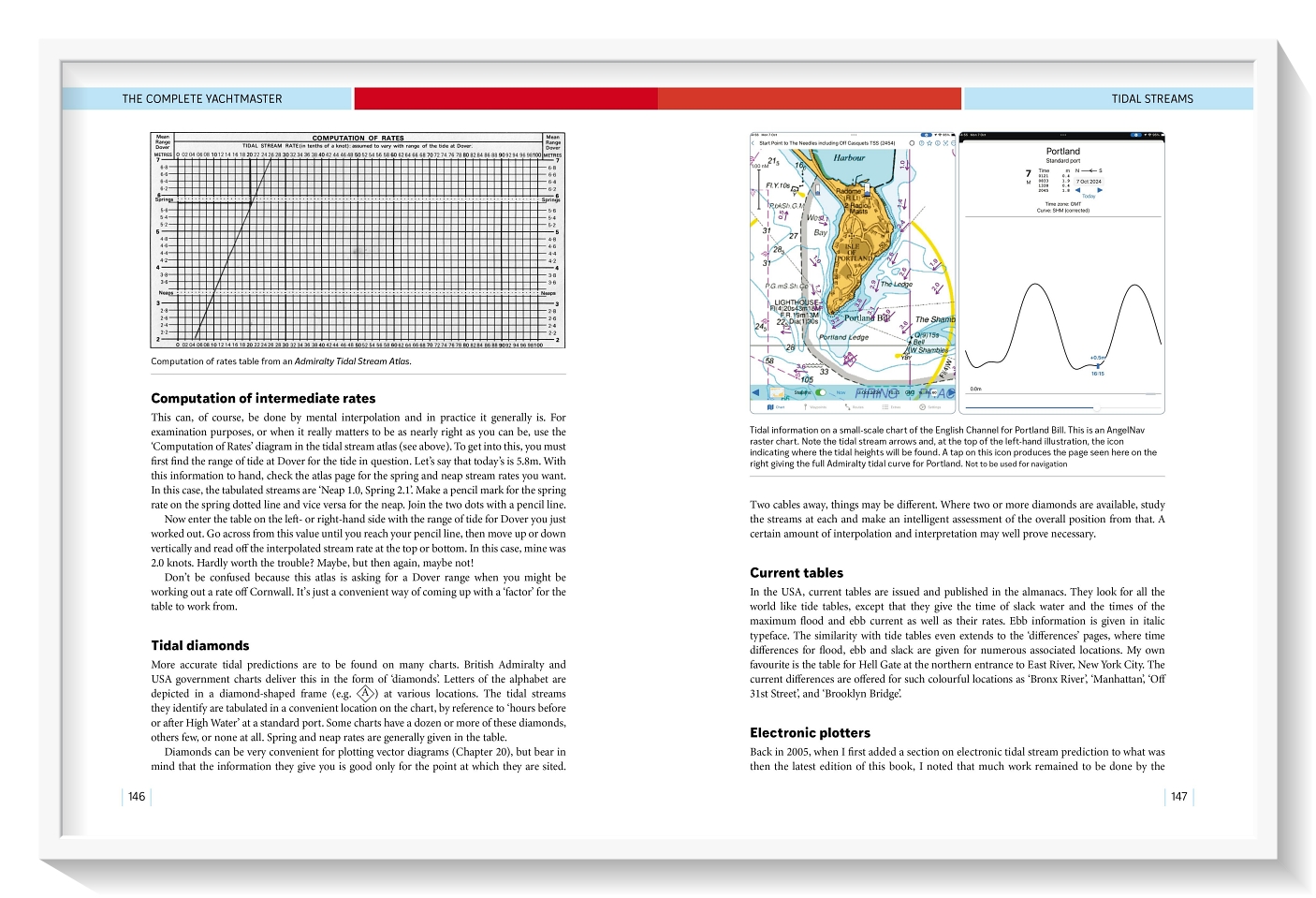Toggle the Streams switch off
This screenshot has width=1316, height=898.
[821, 392]
